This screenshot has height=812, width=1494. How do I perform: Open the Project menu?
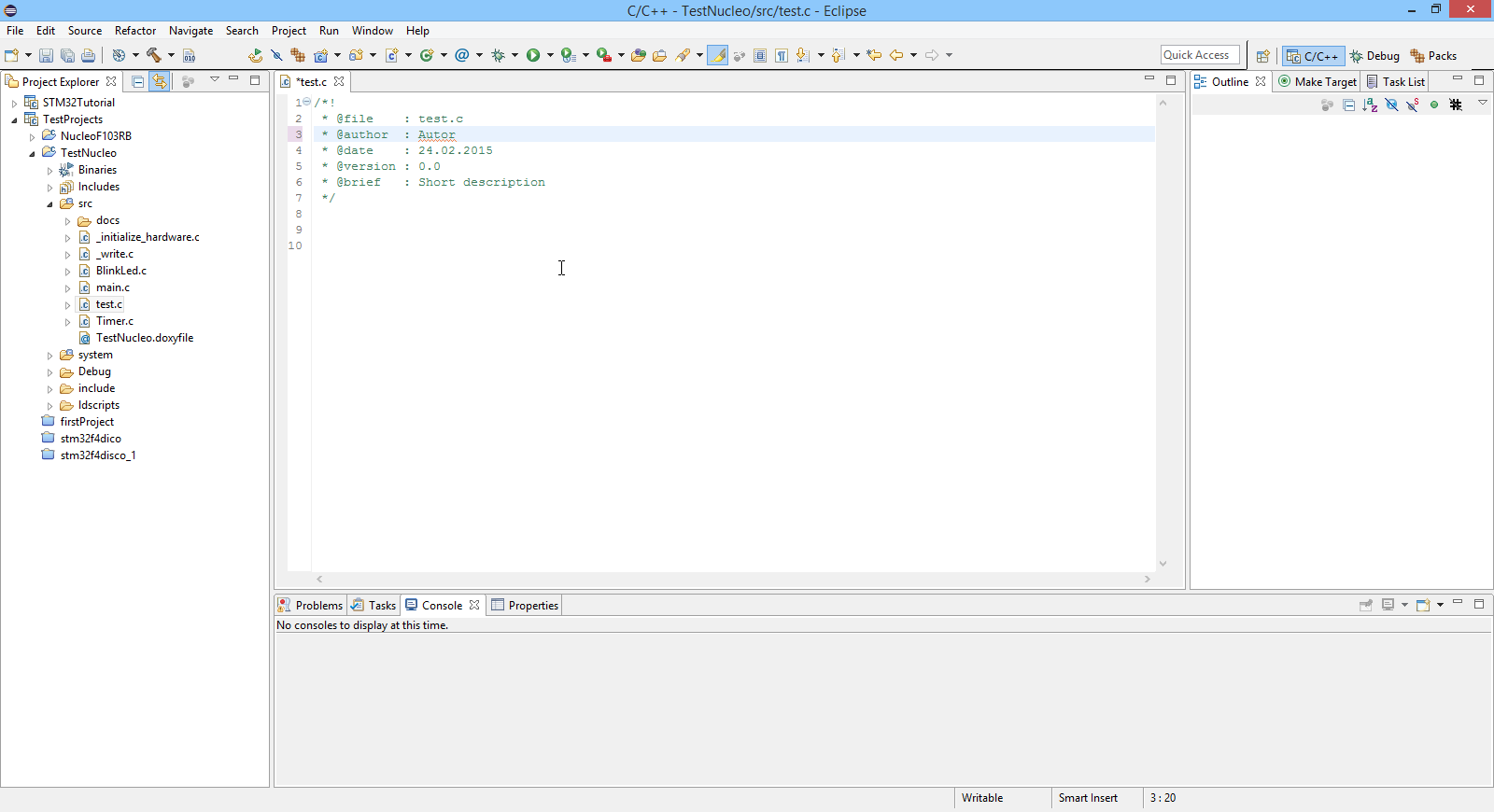click(x=289, y=31)
